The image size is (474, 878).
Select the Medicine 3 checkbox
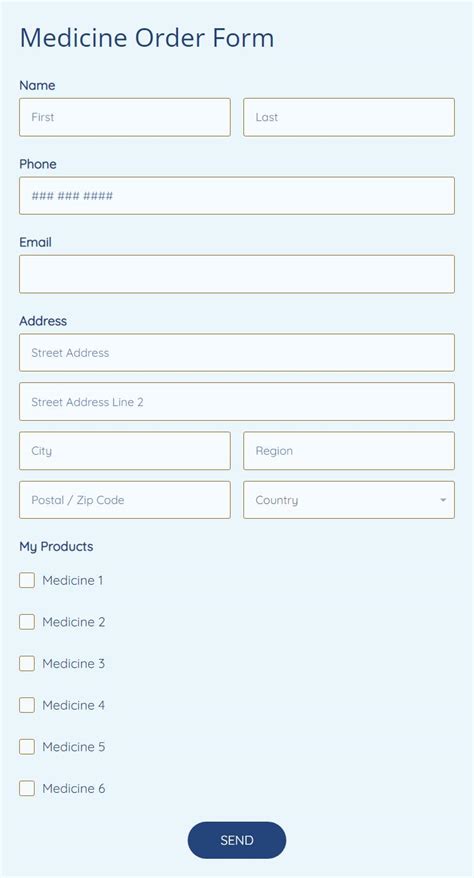27,663
